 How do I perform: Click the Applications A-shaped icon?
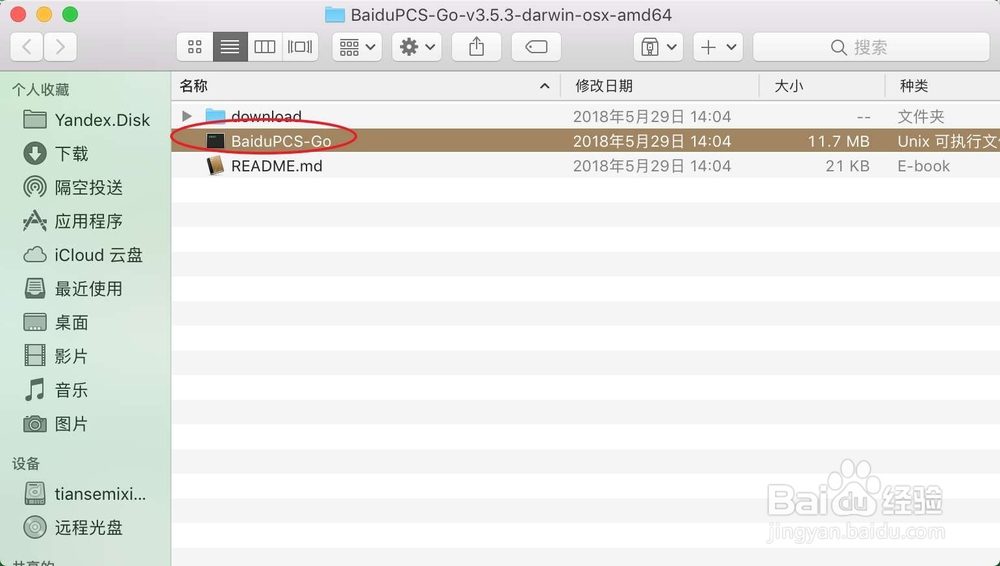(34, 221)
